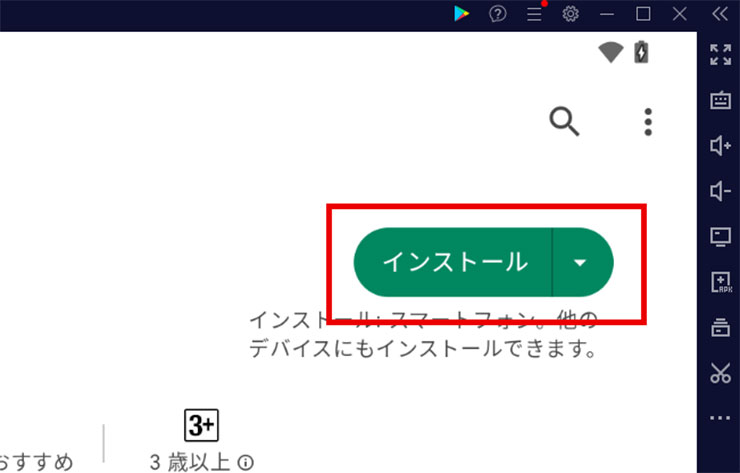Viewport: 740px width, 473px height.
Task: Click the screen display icon in sidebar
Action: [720, 236]
